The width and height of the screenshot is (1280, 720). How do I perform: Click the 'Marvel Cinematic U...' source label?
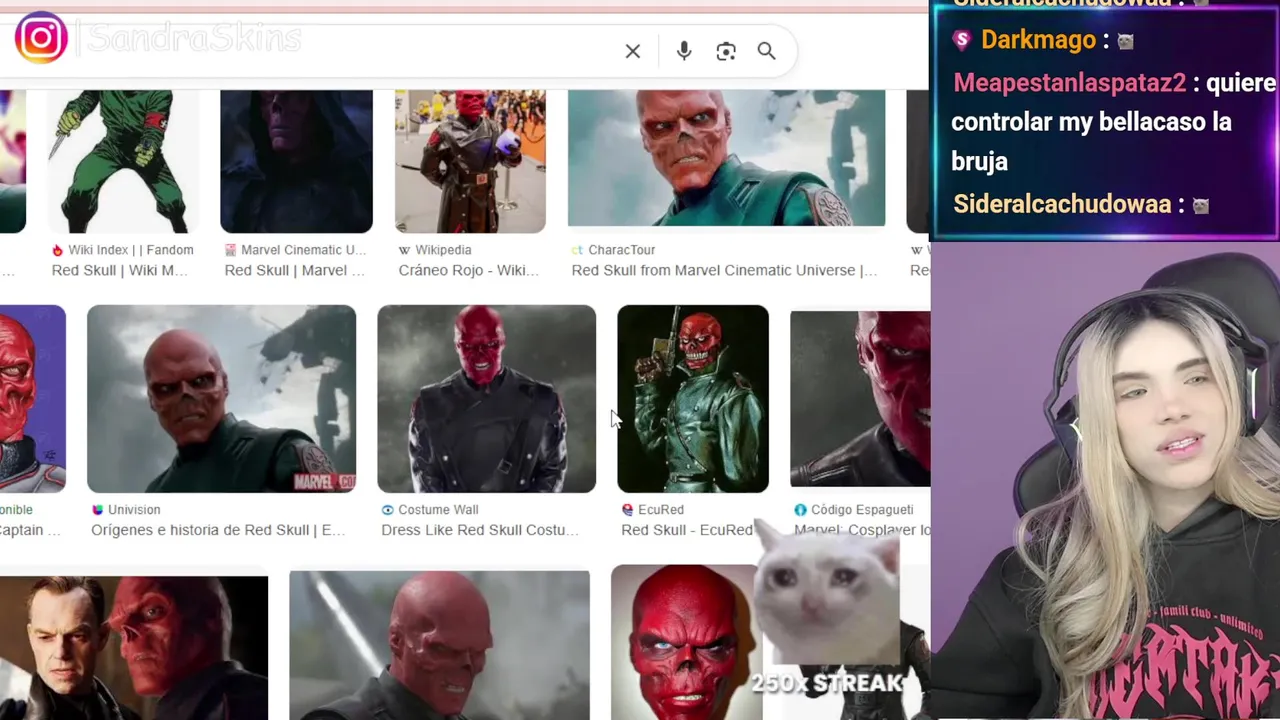(304, 250)
